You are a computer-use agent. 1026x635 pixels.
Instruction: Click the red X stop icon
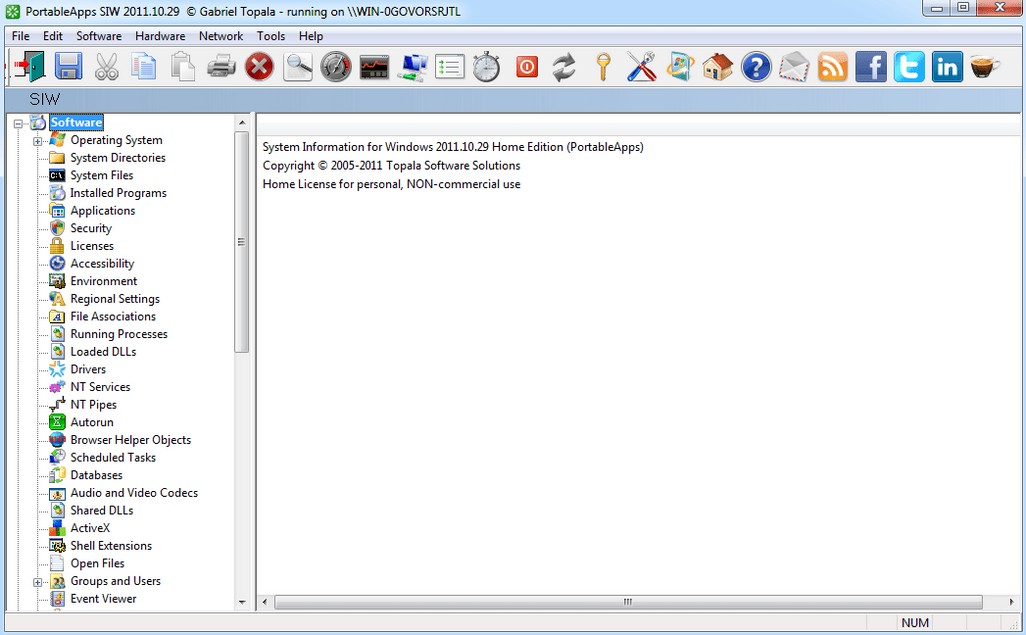tap(259, 67)
